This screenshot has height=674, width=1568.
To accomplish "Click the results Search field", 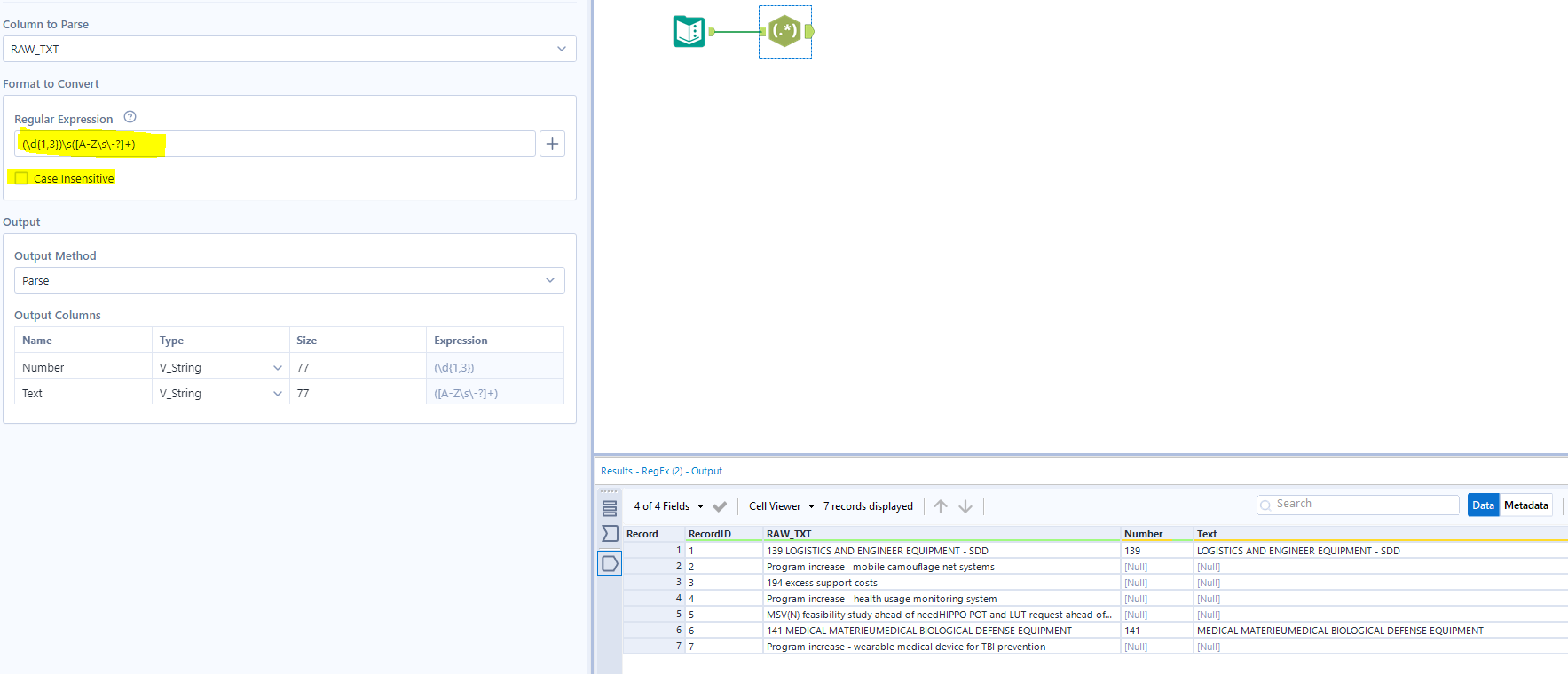I will (1358, 505).
